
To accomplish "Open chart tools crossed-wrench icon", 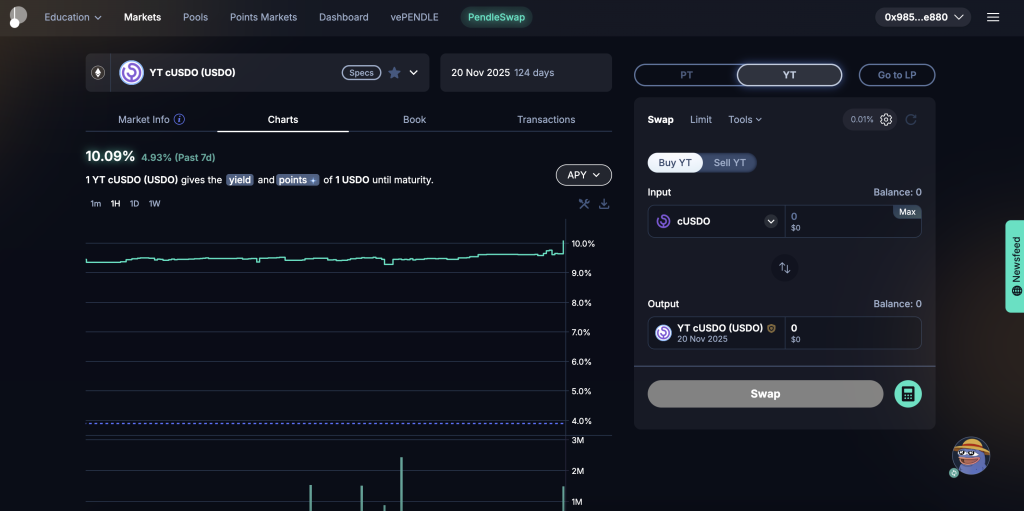I will click(584, 204).
